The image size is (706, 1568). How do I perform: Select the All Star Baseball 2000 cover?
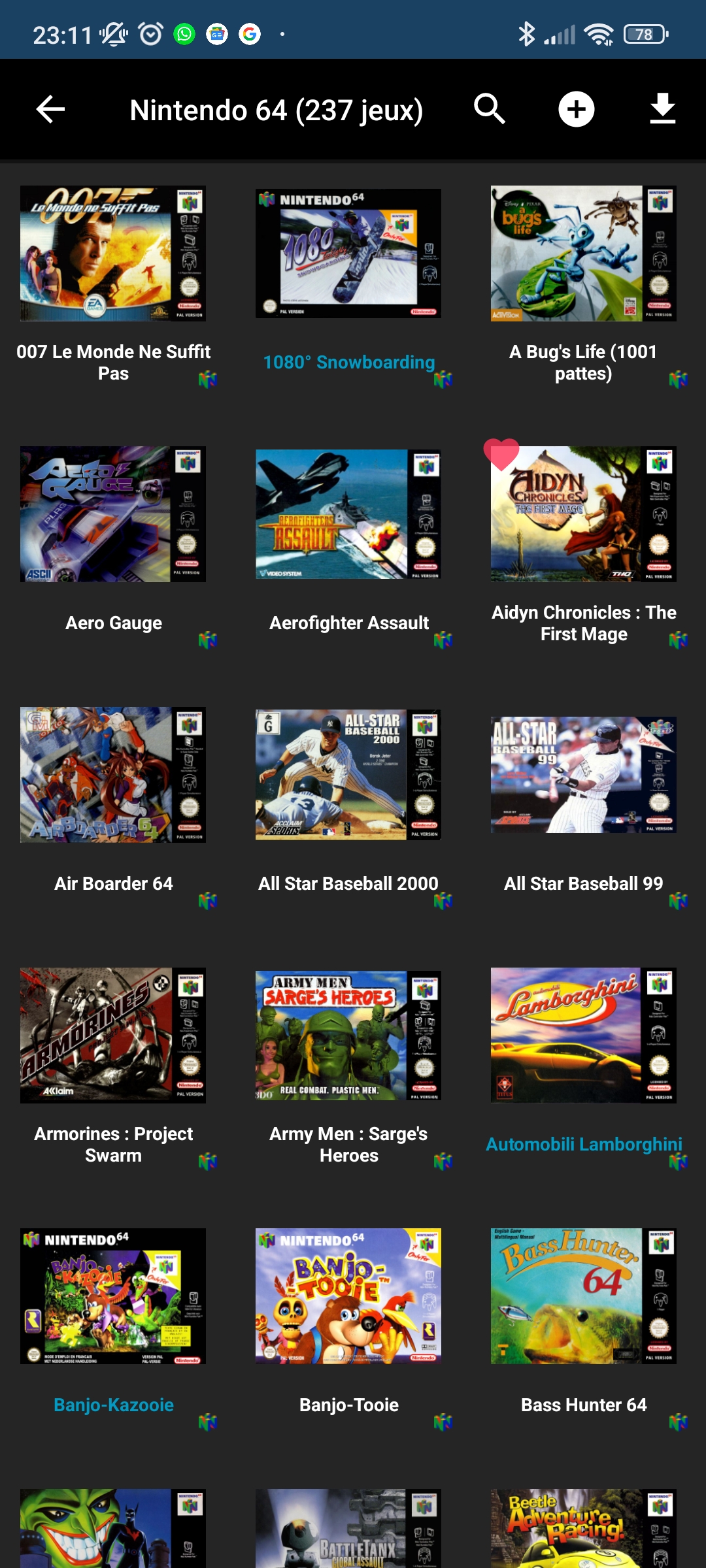[348, 775]
